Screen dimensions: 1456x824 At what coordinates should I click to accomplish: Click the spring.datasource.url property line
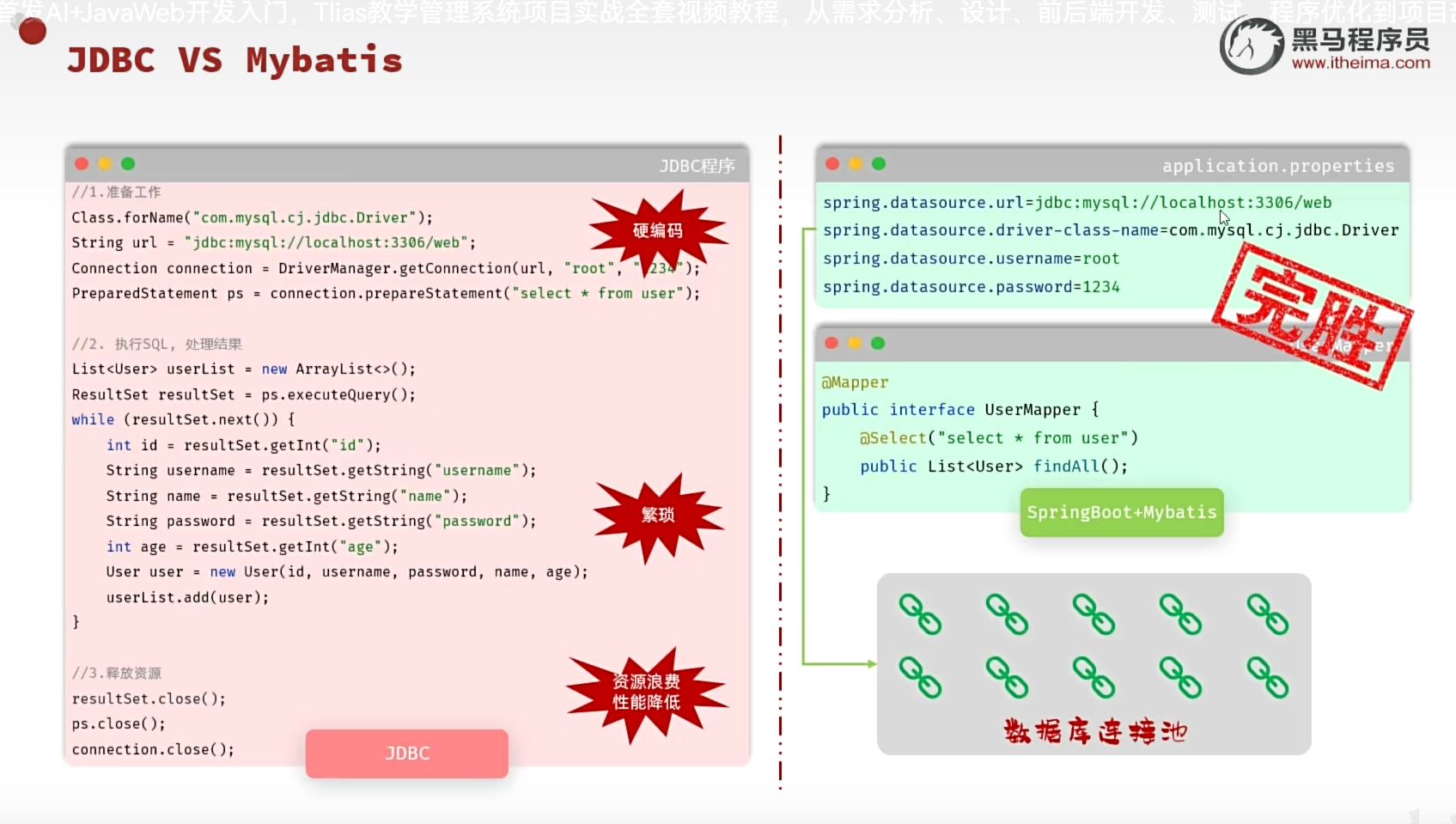(1077, 203)
